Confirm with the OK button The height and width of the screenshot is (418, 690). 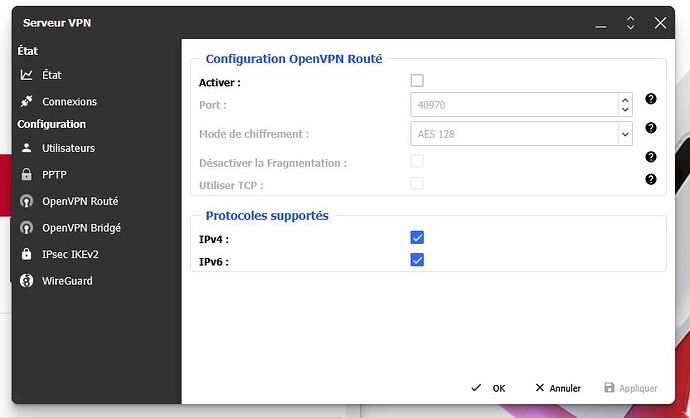[x=489, y=388]
